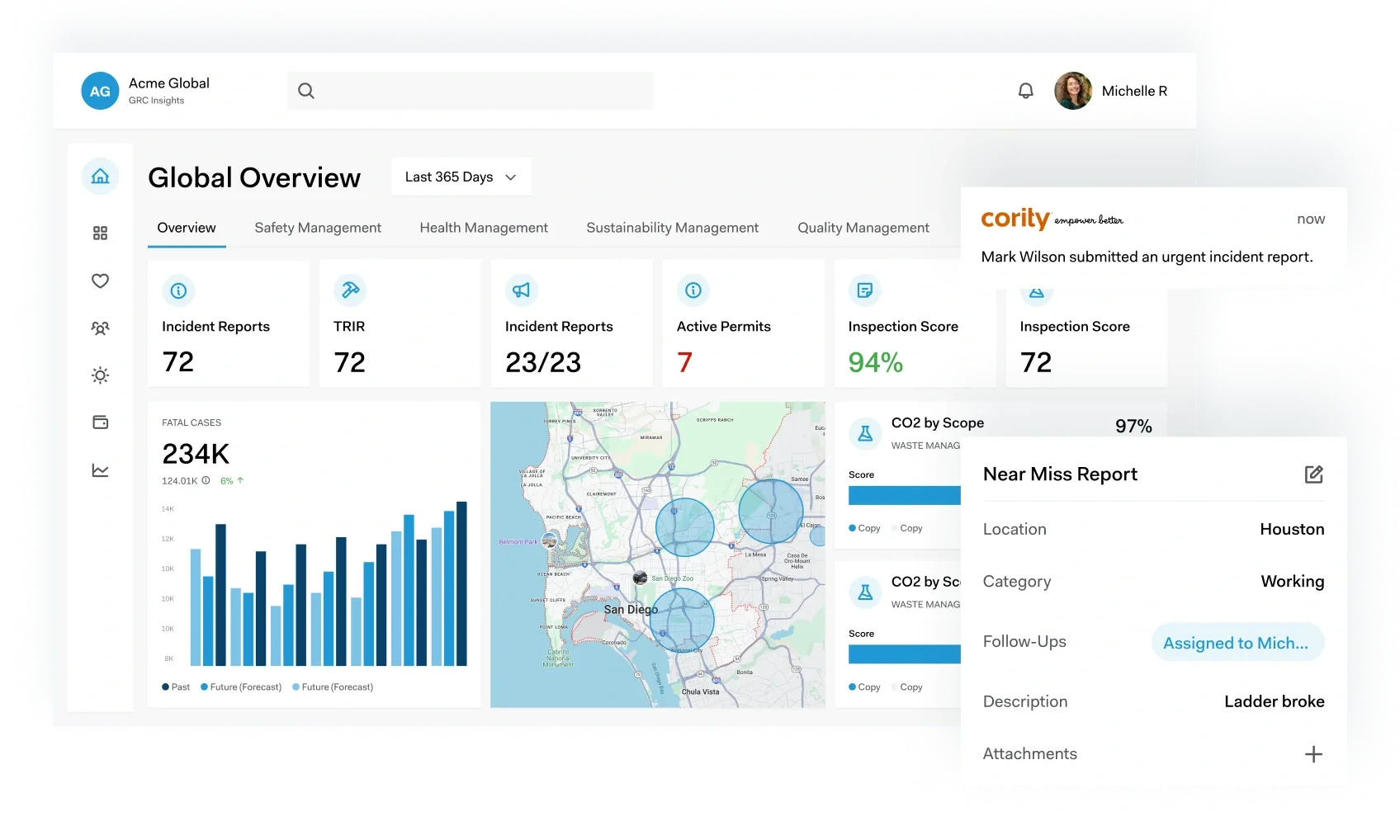1400x840 pixels.
Task: Click the Assigned to Mich... follow-up pill
Action: (1237, 643)
